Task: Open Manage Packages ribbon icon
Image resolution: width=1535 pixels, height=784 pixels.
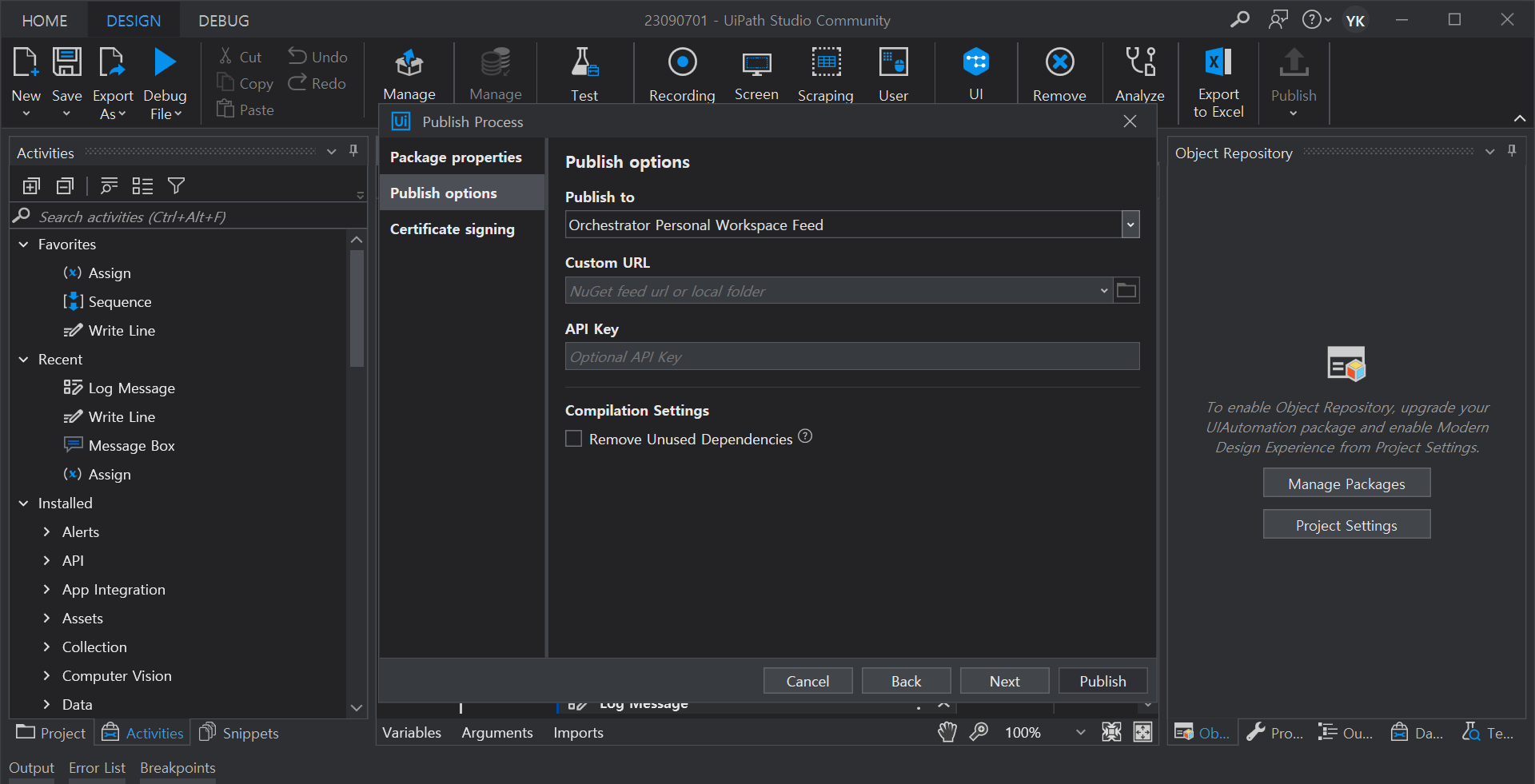Action: click(x=409, y=63)
